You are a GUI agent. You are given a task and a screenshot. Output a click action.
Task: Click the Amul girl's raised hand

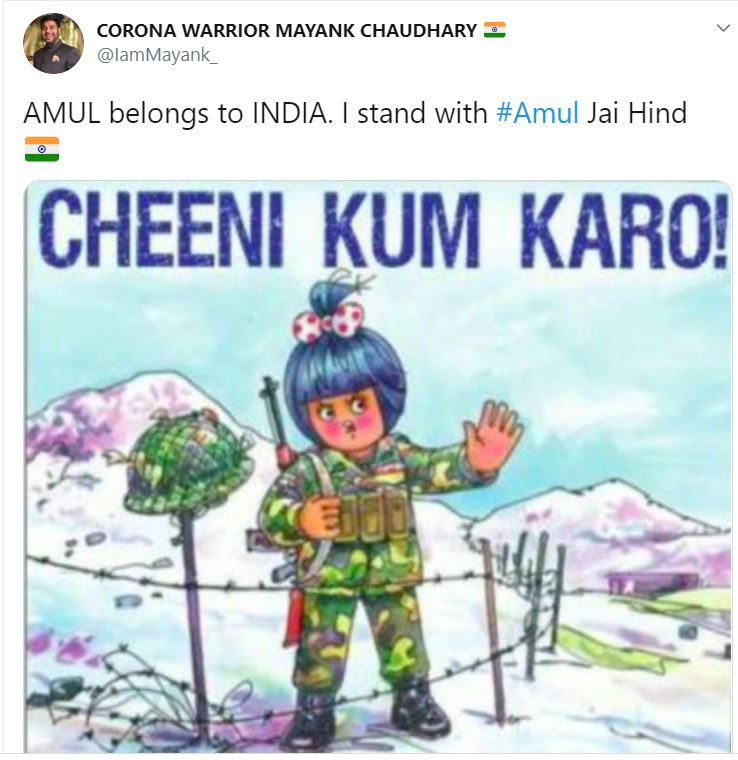[492, 437]
